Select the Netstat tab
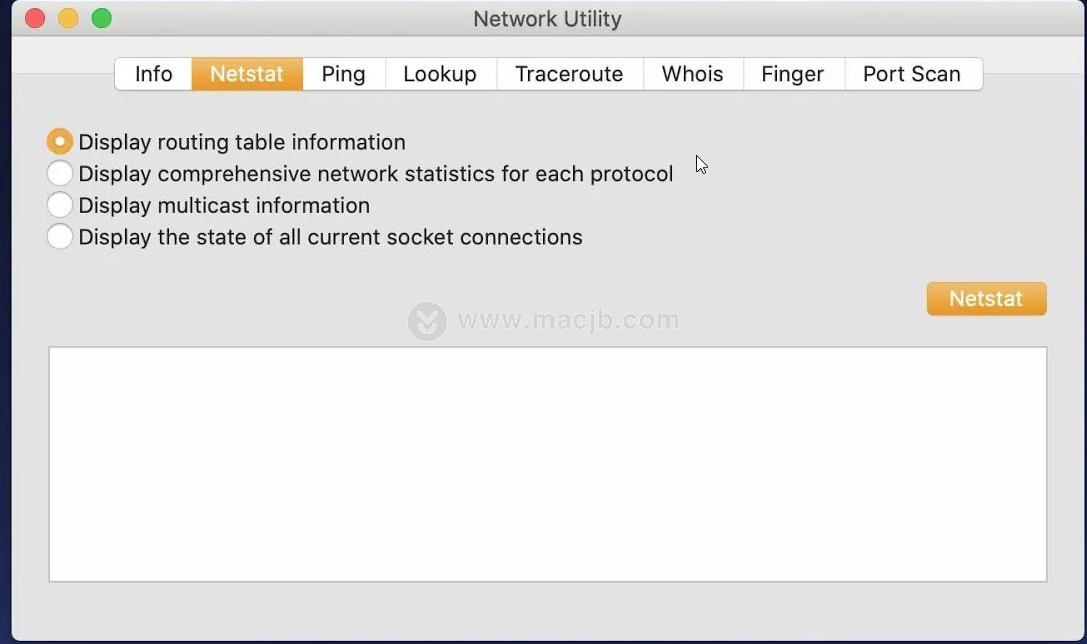Viewport: 1087px width, 644px height. coord(247,73)
